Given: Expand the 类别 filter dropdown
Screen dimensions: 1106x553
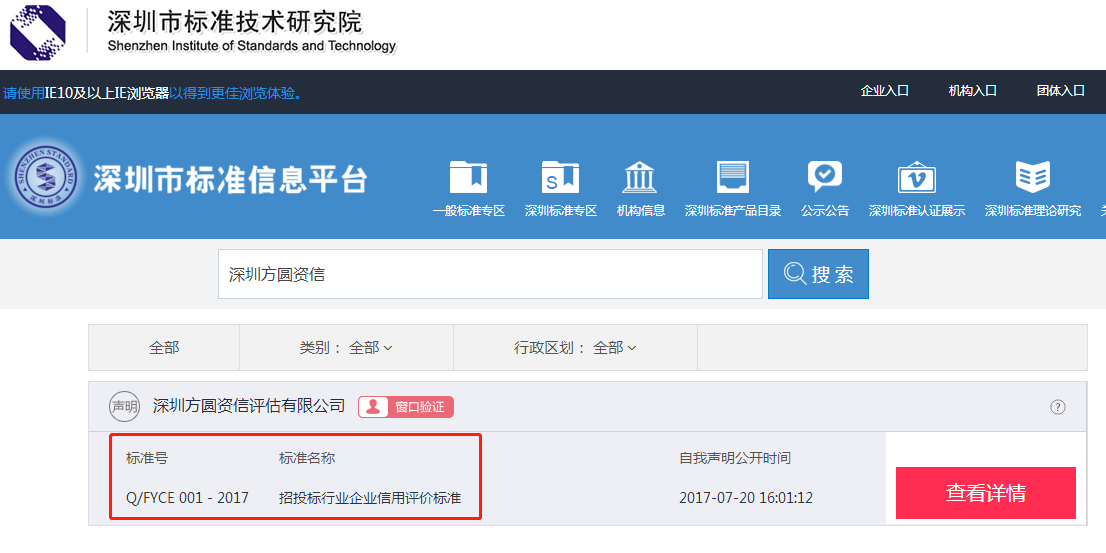Looking at the screenshot, I should pos(346,348).
